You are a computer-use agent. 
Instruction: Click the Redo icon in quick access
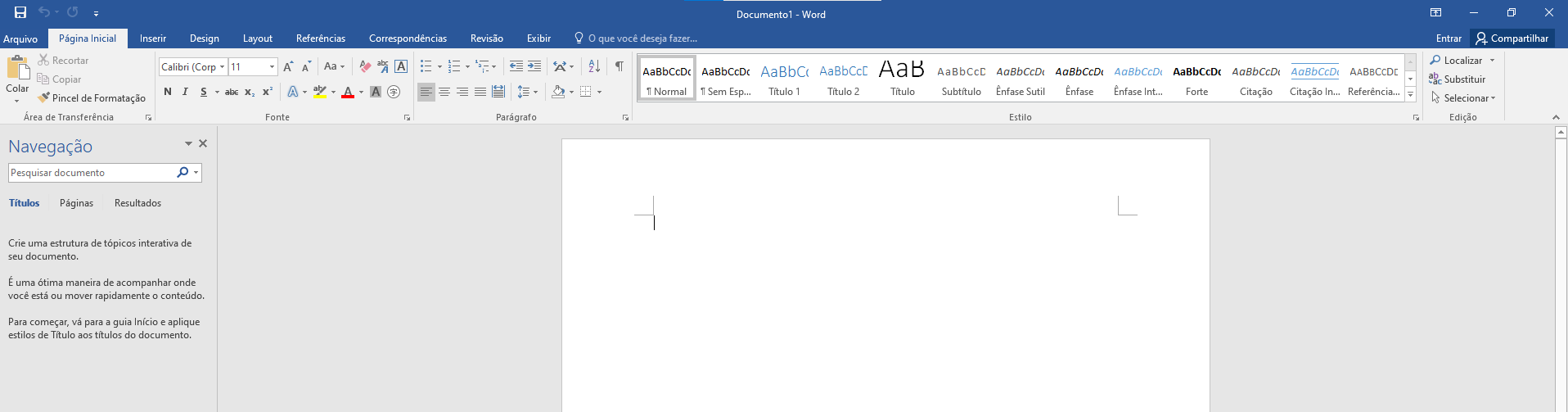coord(72,12)
